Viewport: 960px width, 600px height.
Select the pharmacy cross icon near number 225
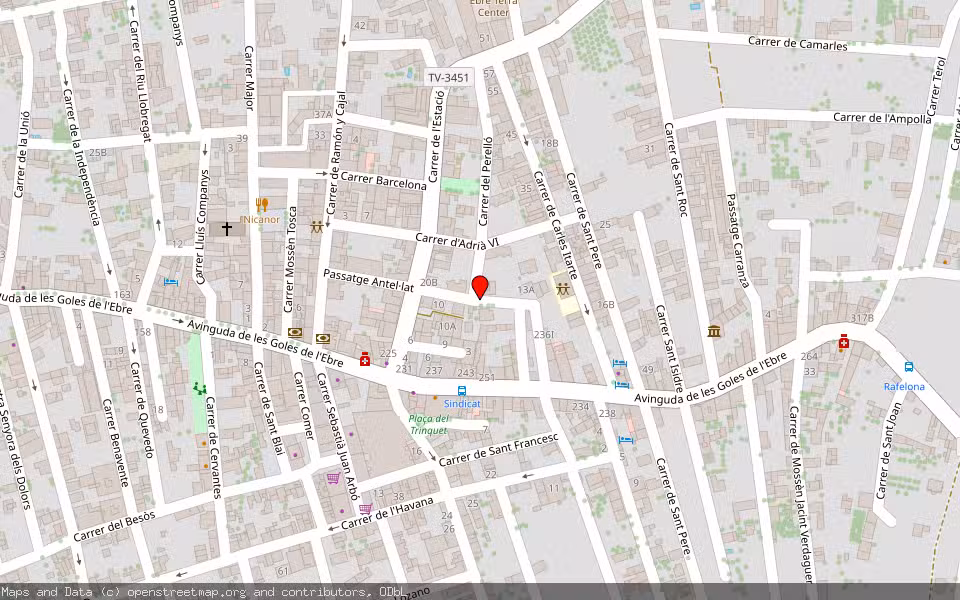(364, 360)
